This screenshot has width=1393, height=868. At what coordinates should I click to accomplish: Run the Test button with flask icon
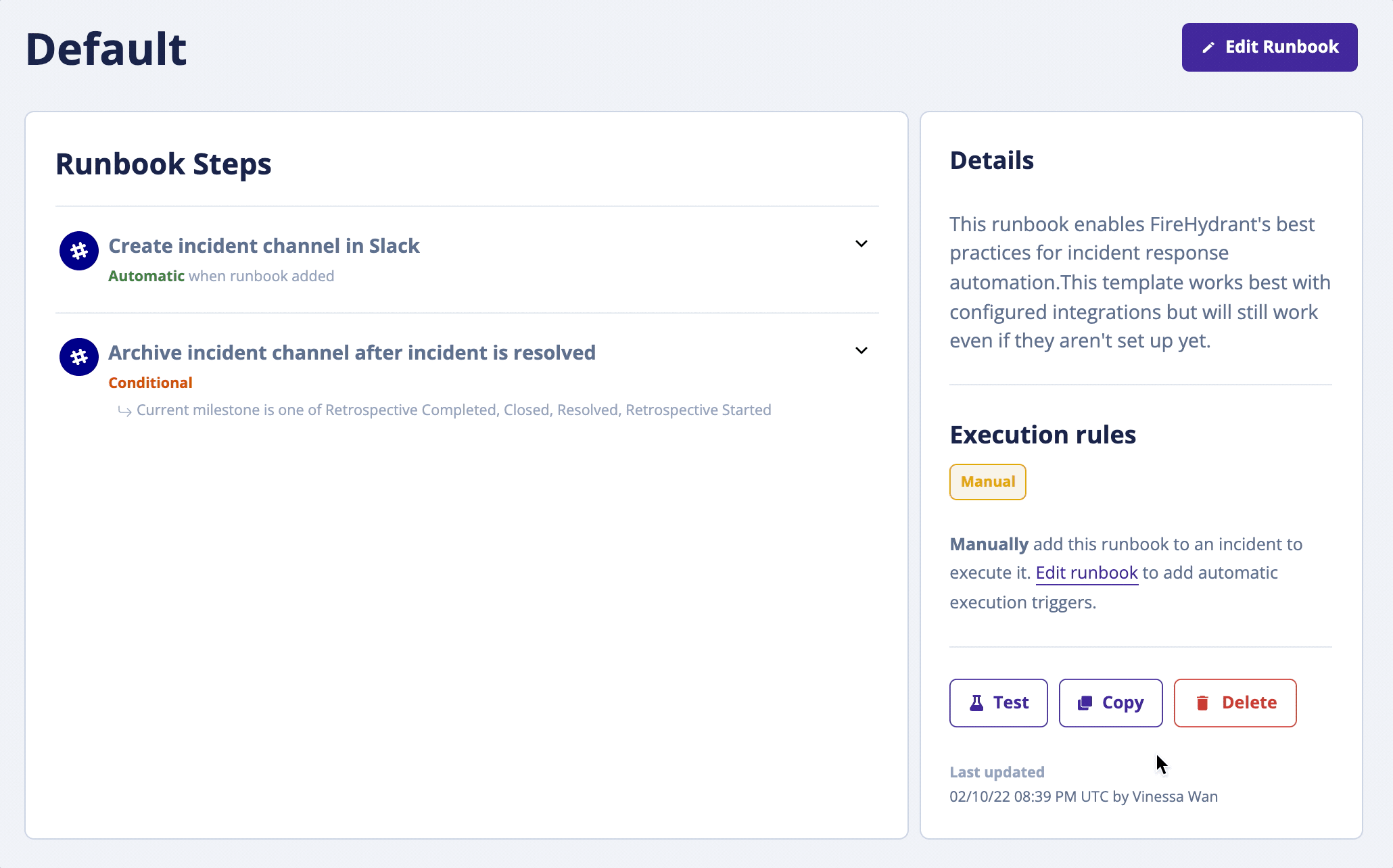tap(998, 703)
